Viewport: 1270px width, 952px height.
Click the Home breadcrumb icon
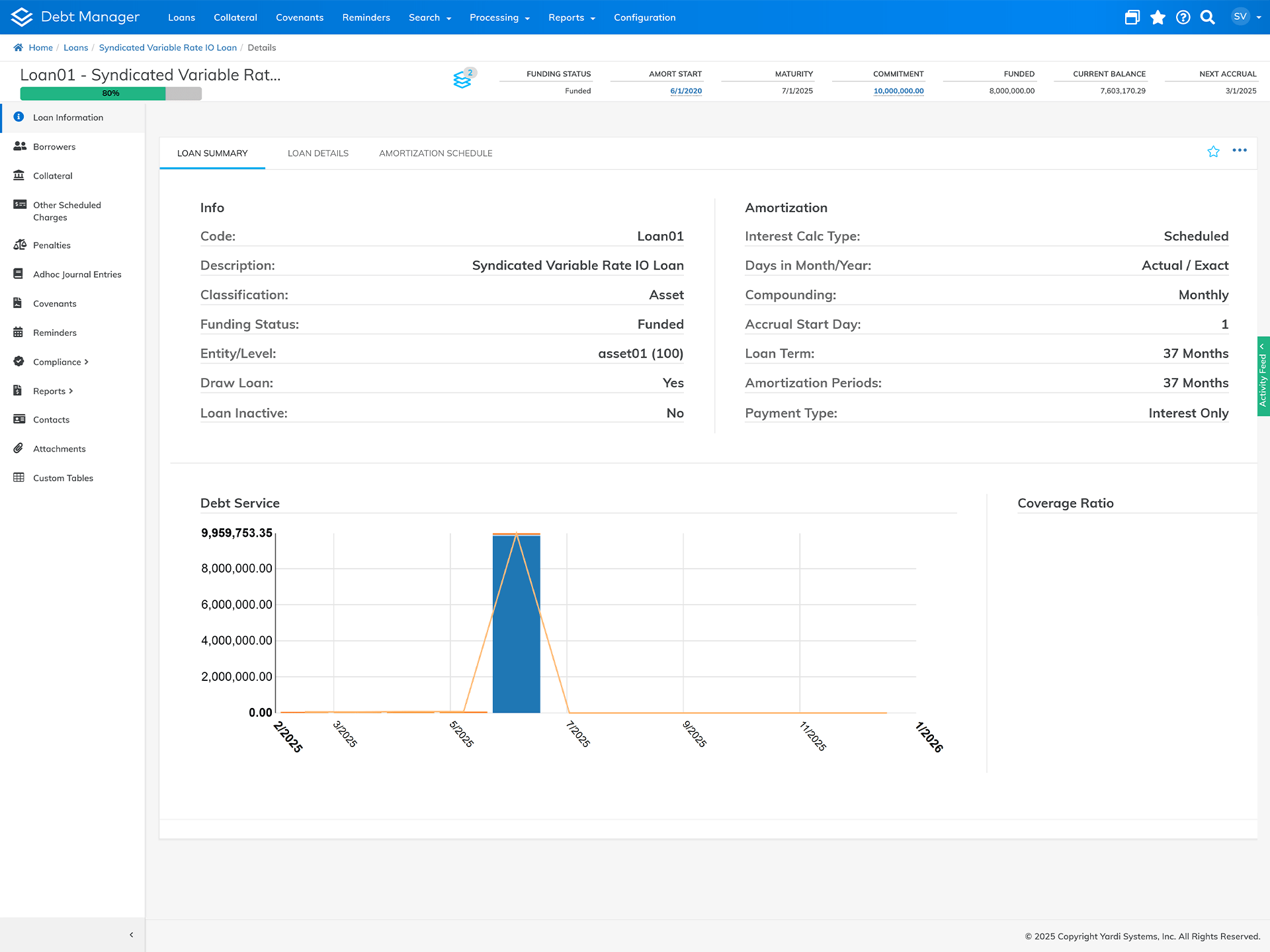coord(19,48)
